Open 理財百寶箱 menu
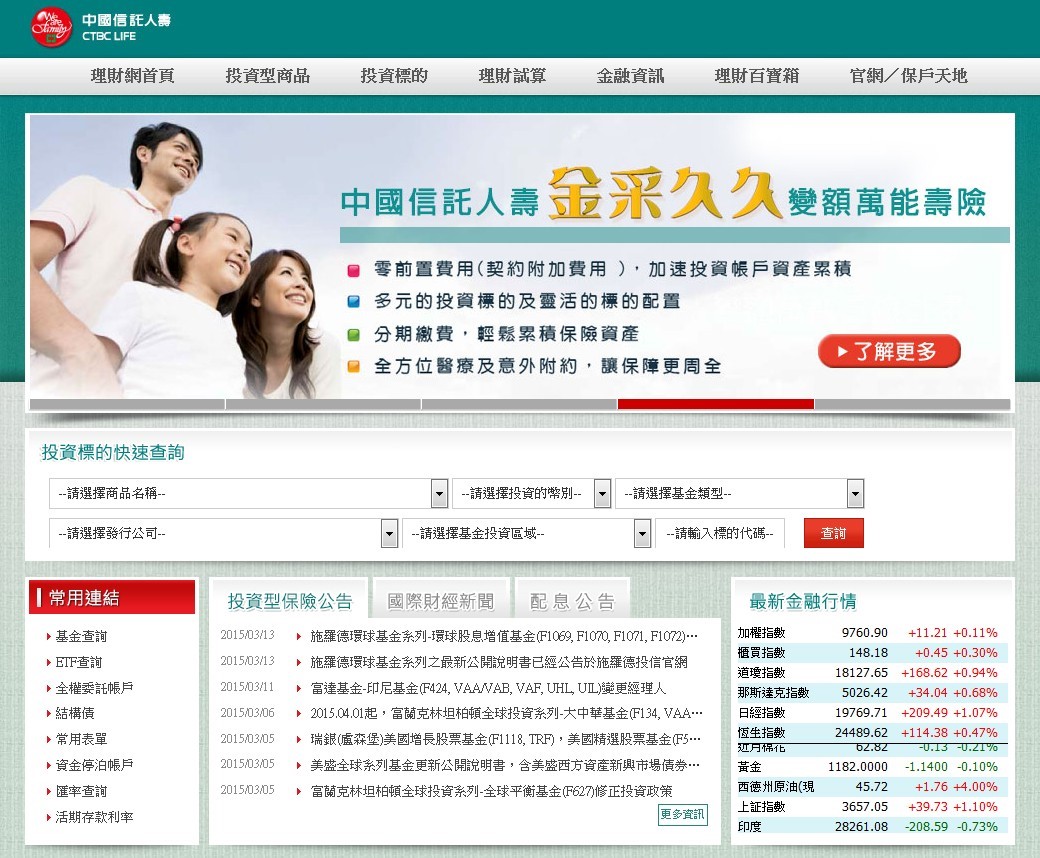 [x=757, y=76]
